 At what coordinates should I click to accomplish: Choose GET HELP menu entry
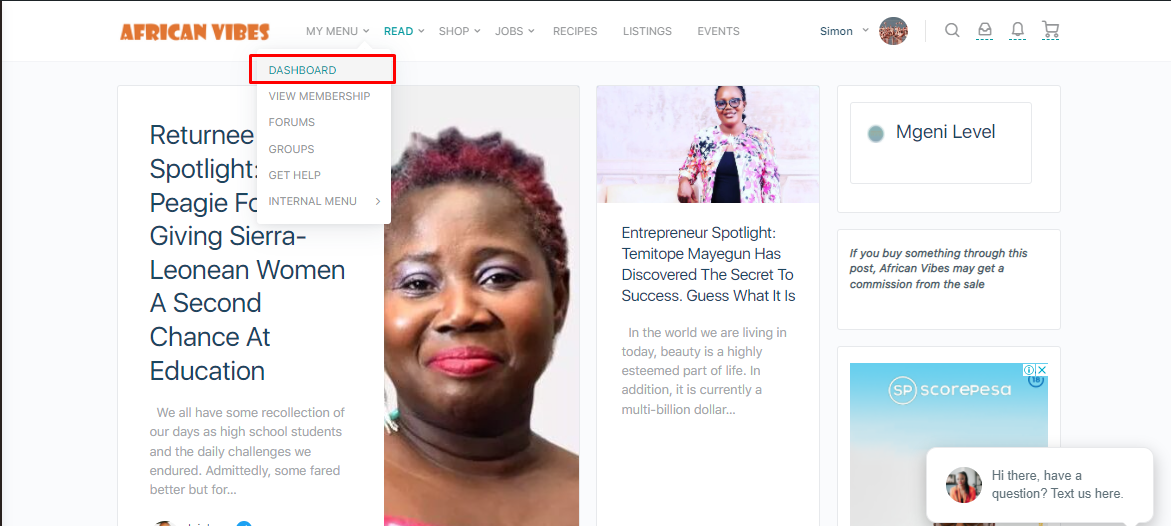point(294,175)
